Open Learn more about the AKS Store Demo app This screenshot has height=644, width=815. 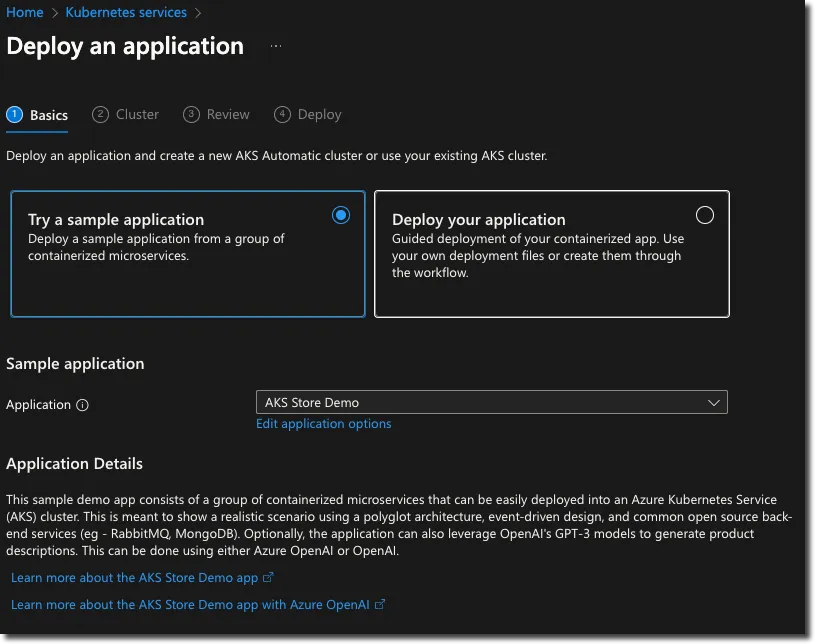134,578
